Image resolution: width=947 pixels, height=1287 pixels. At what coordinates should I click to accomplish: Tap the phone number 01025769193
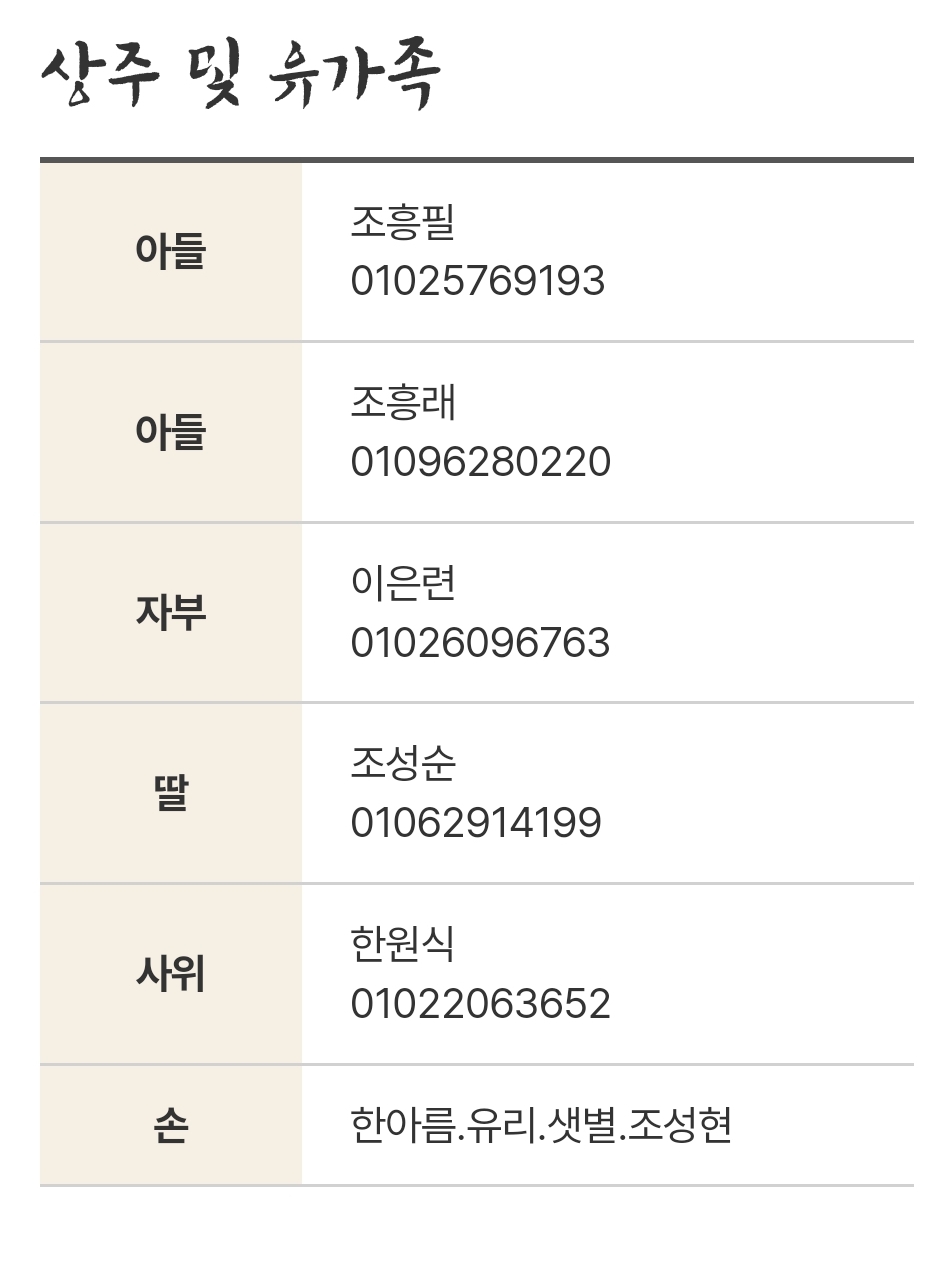click(477, 282)
